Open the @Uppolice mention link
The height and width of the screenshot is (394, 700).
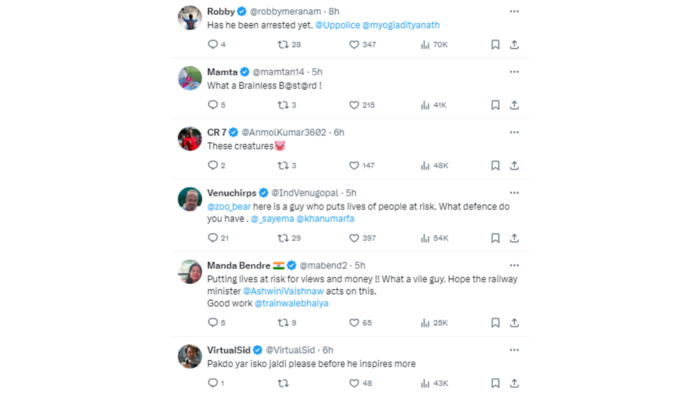(x=338, y=25)
